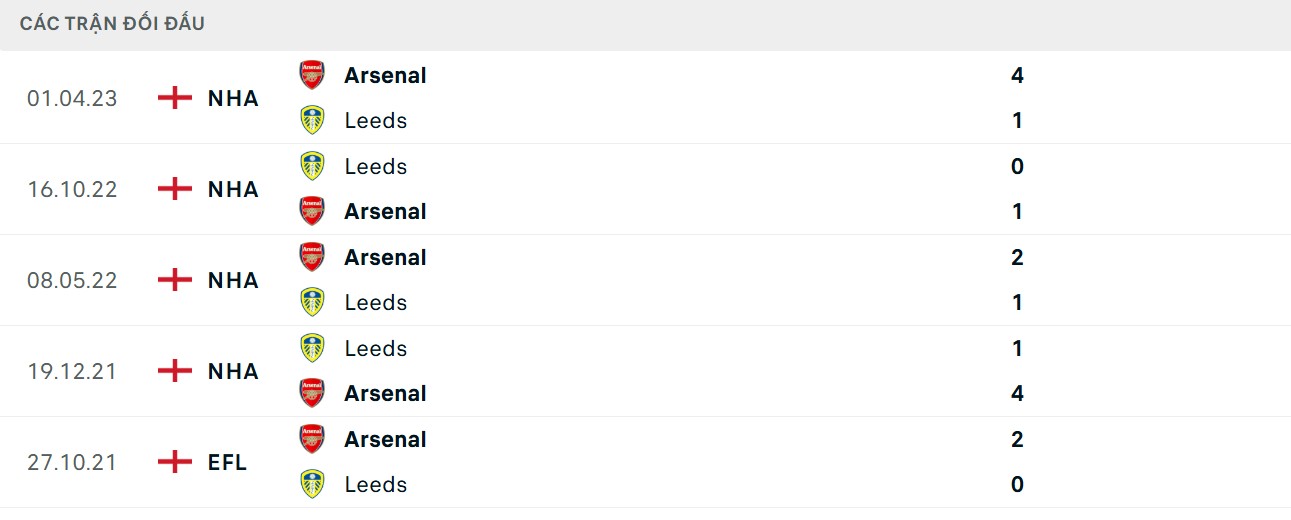This screenshot has width=1291, height=520.
Task: Click Arsenal crest in the 16.10.22 match
Action: 313,211
